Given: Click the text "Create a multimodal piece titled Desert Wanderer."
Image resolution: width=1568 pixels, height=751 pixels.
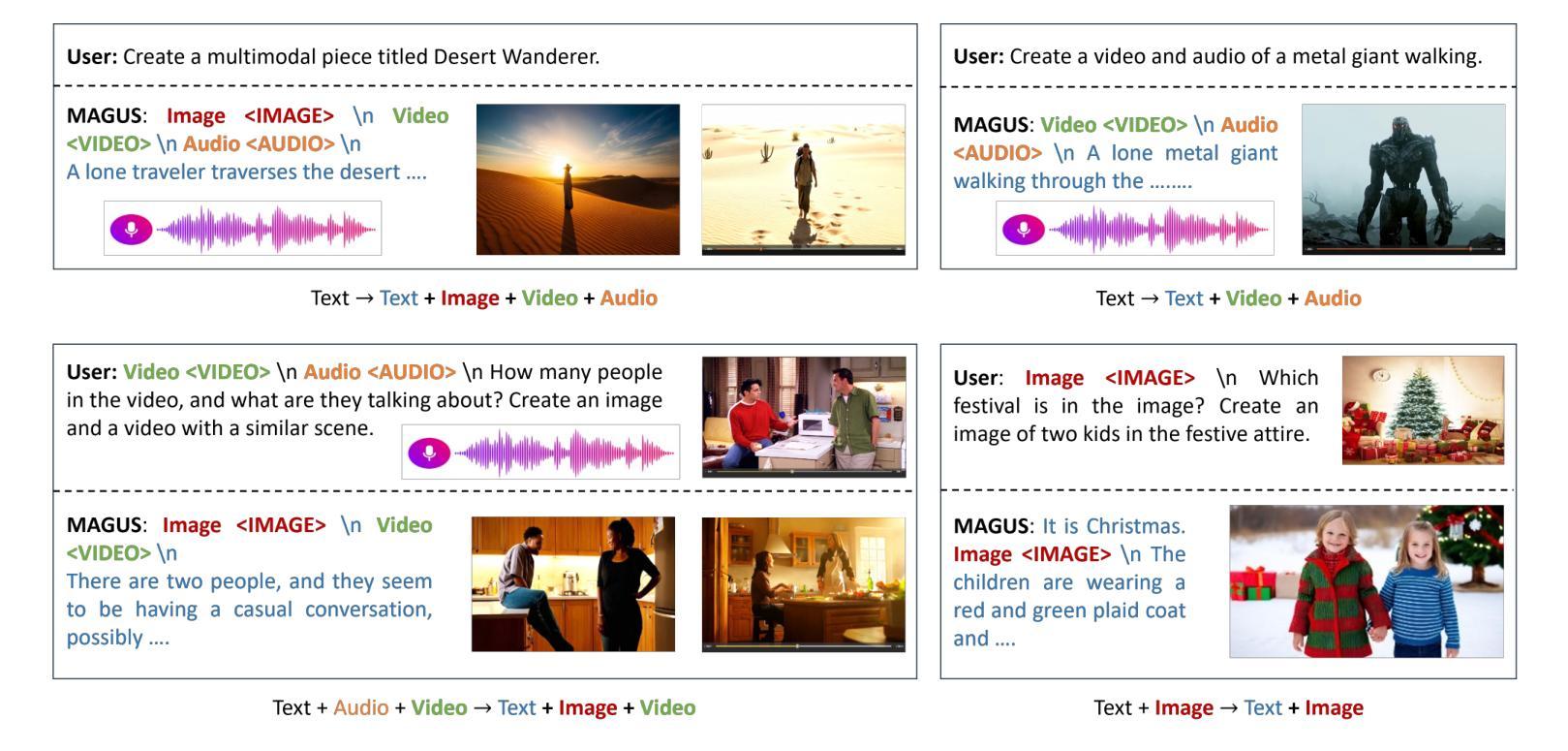Looking at the screenshot, I should 361,56.
